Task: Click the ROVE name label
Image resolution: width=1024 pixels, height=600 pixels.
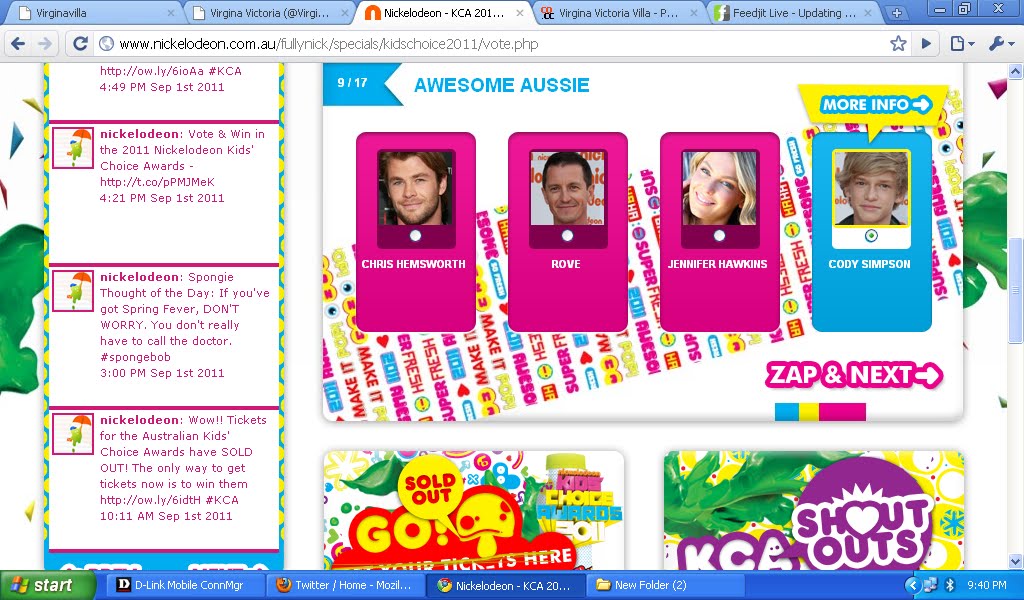Action: coord(566,264)
